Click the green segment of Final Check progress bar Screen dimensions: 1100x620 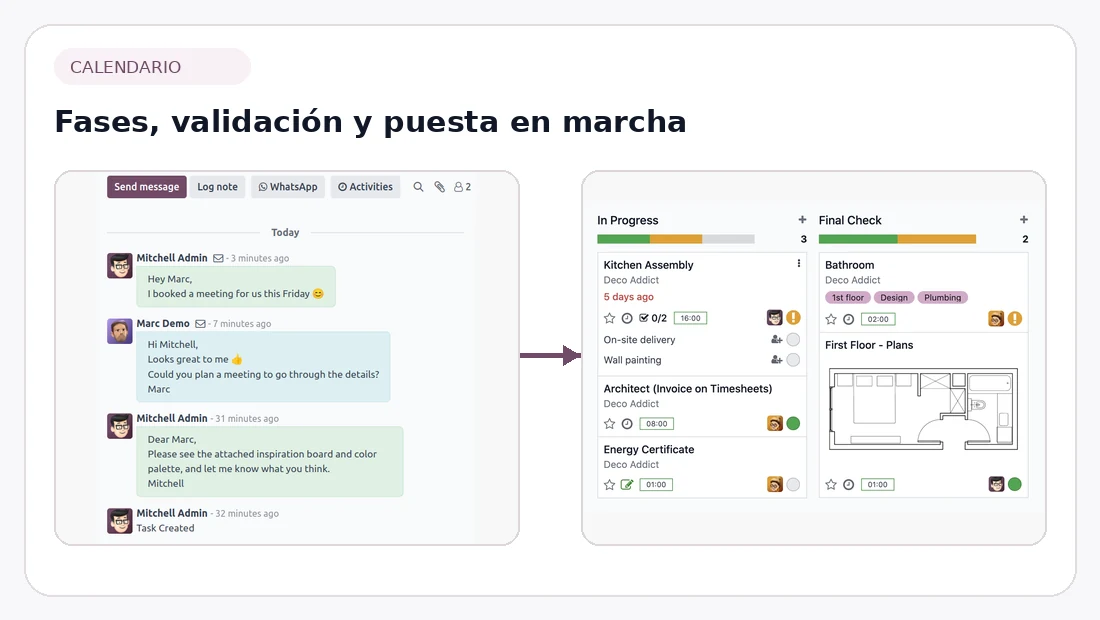pyautogui.click(x=858, y=239)
